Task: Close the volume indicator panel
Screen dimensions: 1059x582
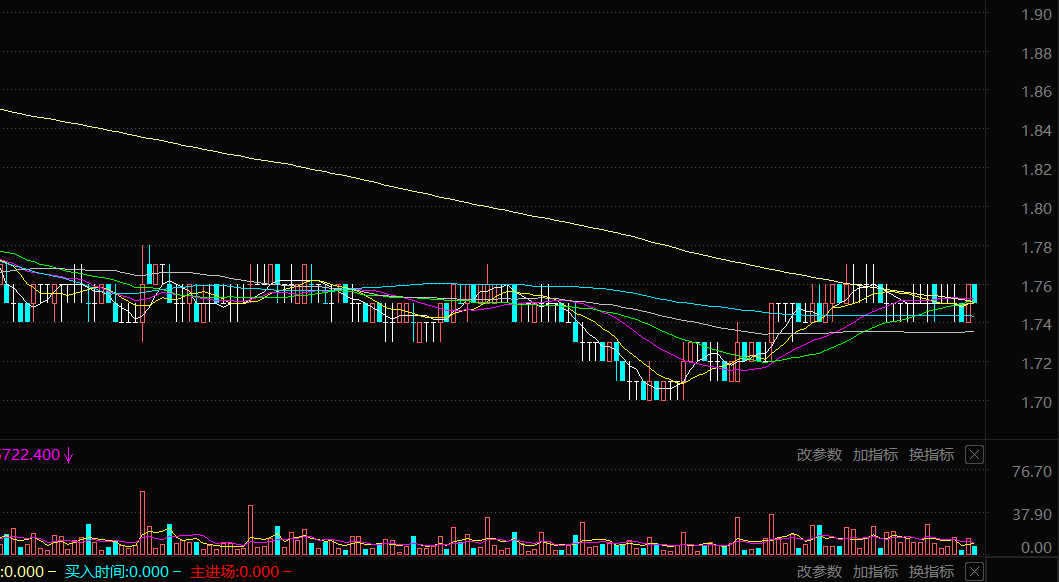Action: coord(974,455)
